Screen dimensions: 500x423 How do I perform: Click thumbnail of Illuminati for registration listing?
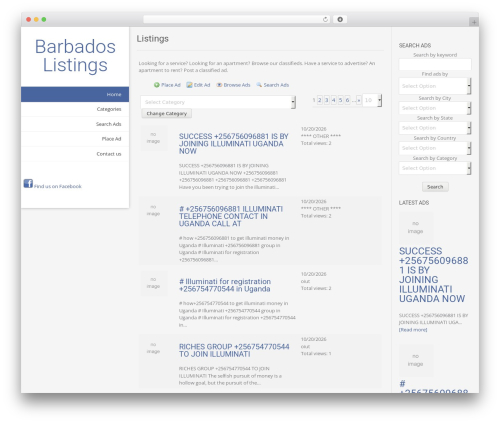[x=153, y=283]
